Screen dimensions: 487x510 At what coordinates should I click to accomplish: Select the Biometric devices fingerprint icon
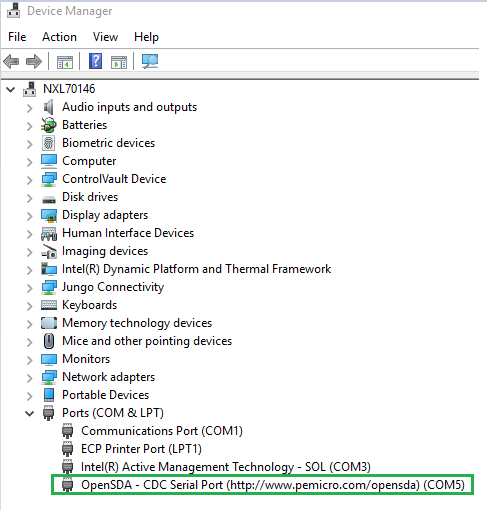(48, 143)
